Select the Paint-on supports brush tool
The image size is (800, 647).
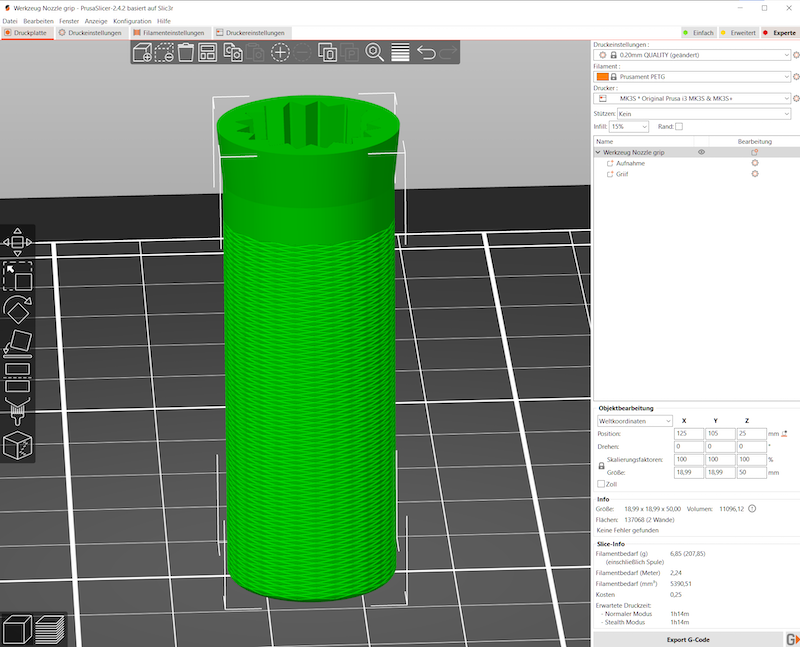(x=17, y=411)
